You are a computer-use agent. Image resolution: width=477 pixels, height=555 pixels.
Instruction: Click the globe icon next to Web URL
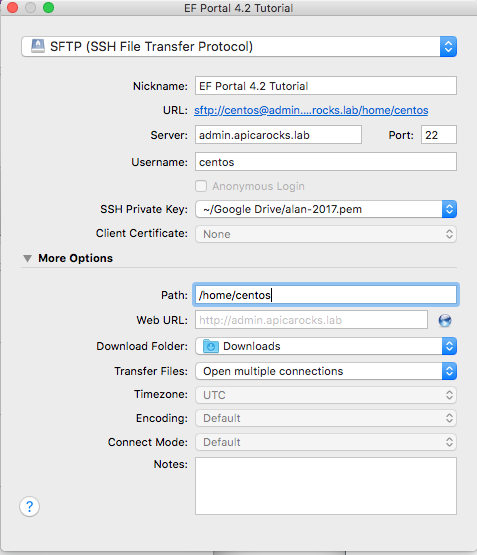tap(445, 320)
